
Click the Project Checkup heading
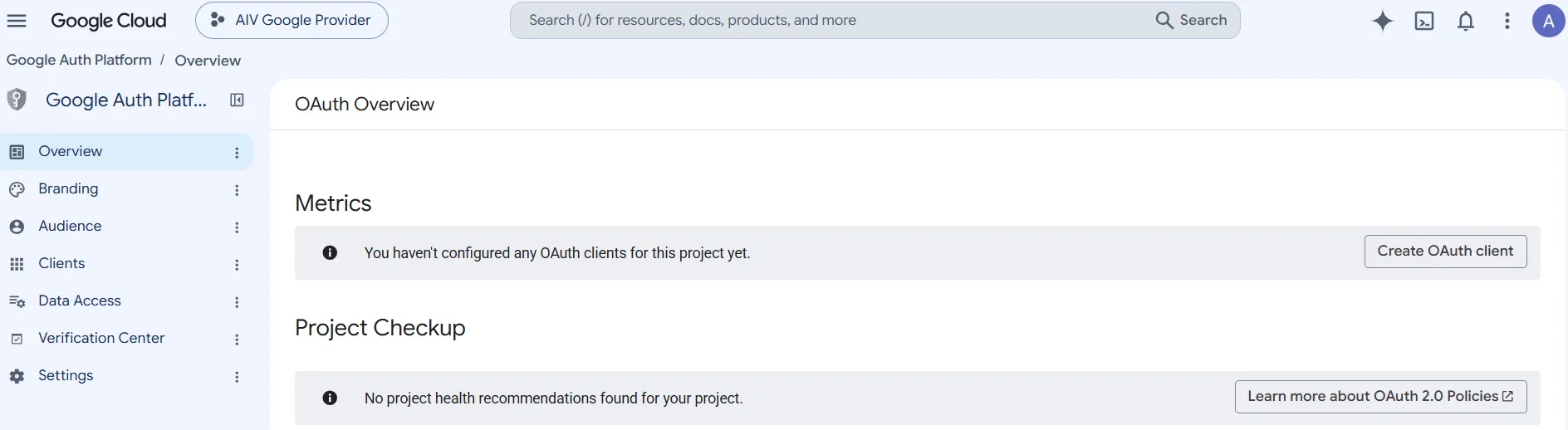(380, 328)
